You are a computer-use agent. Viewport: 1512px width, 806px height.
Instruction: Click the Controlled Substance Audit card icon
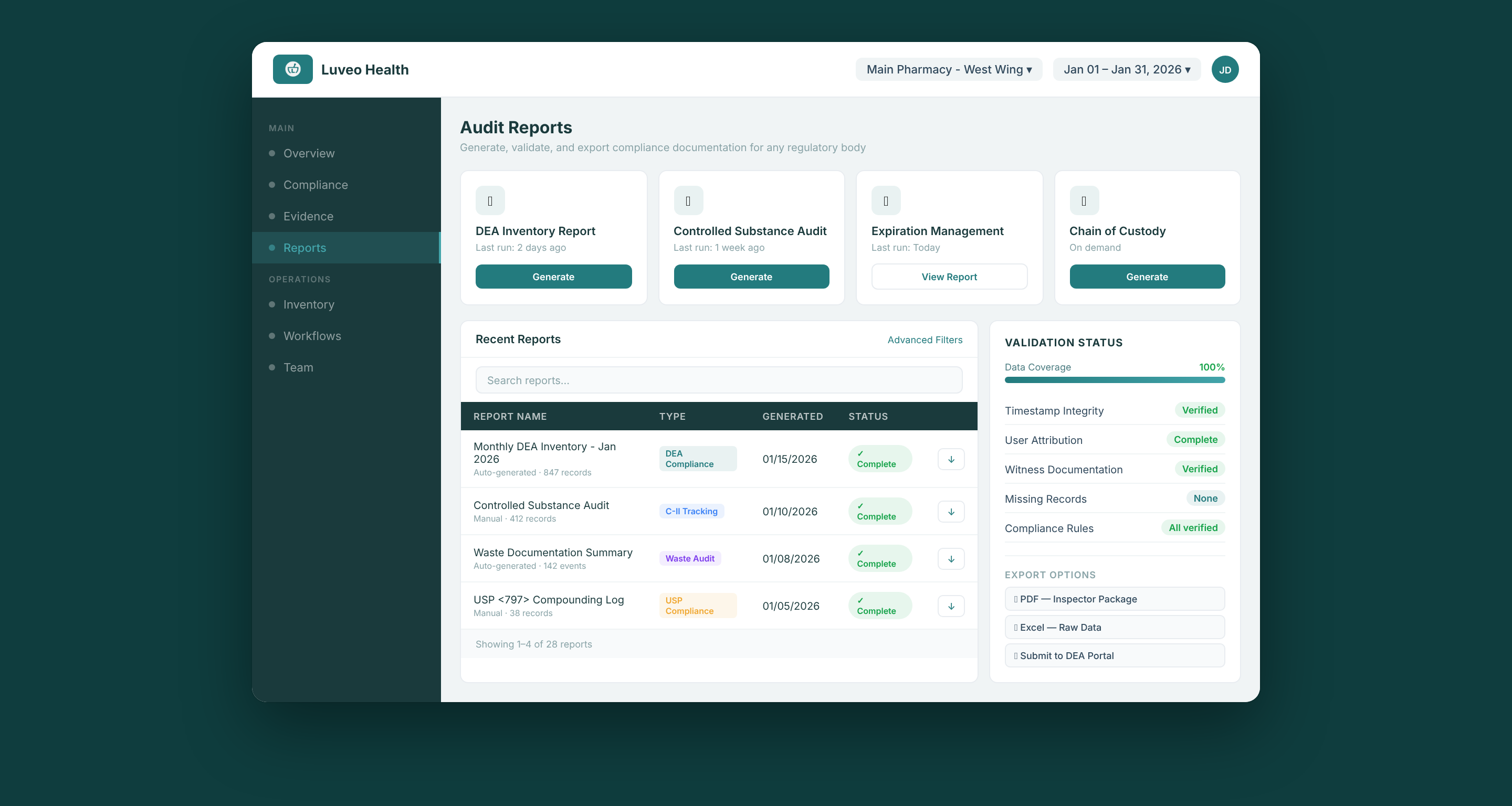pos(688,201)
